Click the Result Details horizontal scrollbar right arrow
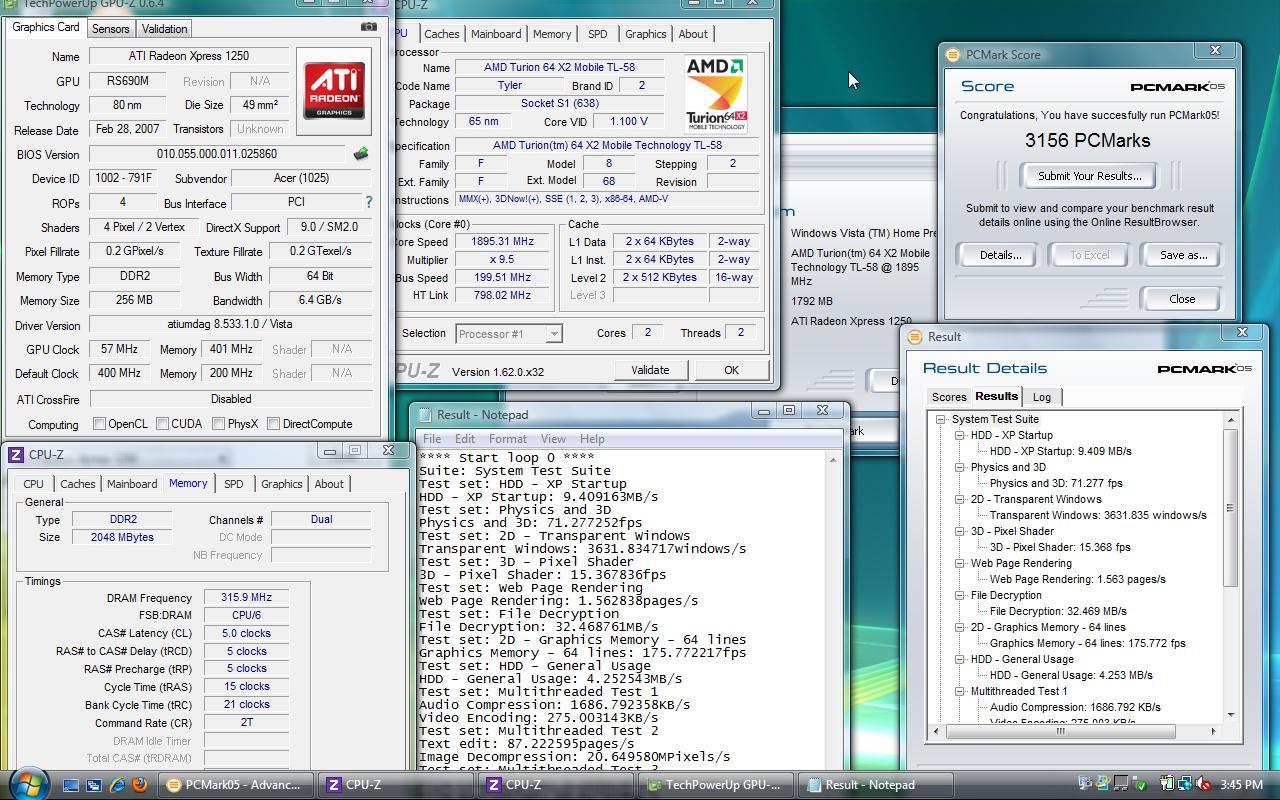The width and height of the screenshot is (1280, 800). (x=1214, y=731)
